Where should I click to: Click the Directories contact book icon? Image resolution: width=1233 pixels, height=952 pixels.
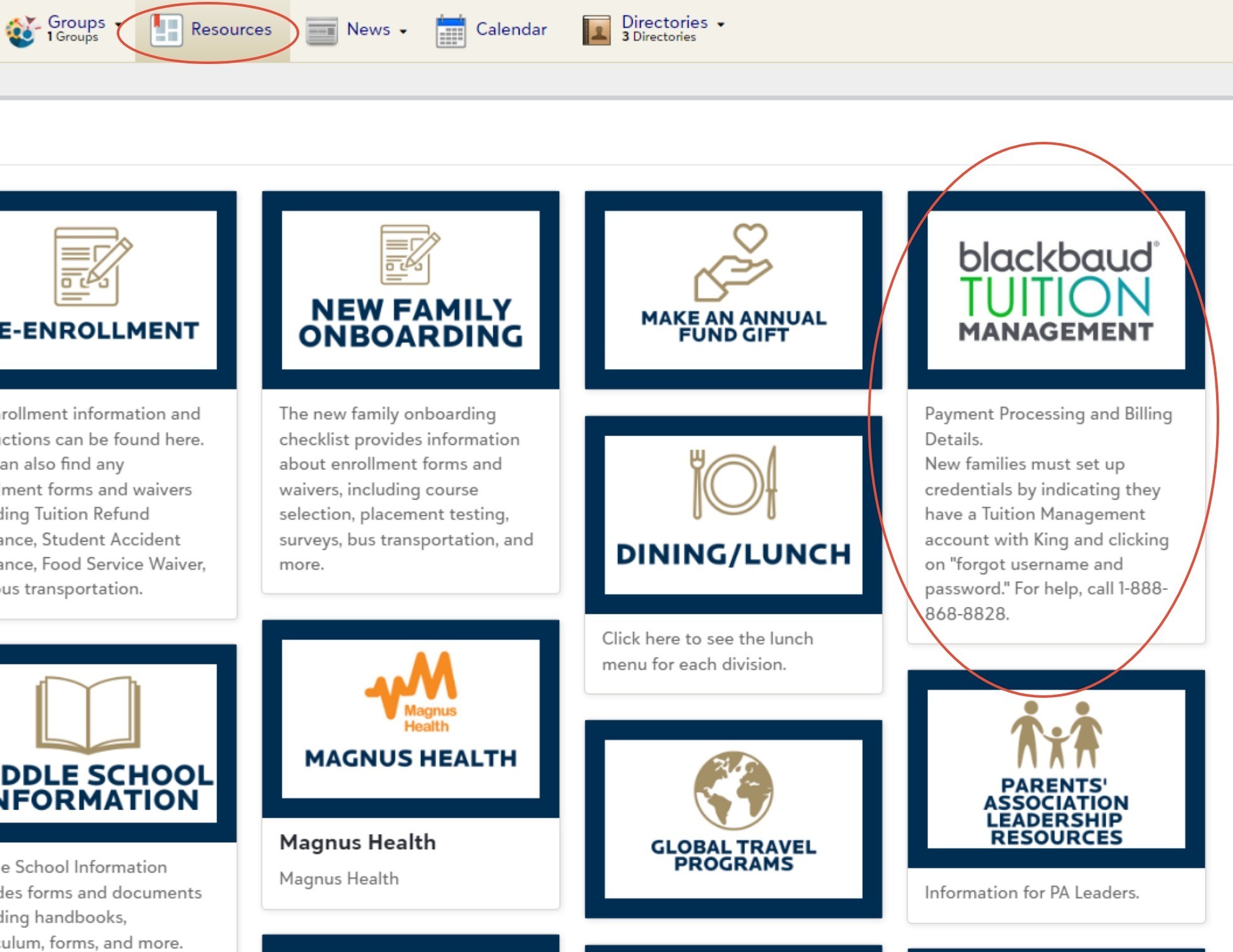click(x=596, y=31)
